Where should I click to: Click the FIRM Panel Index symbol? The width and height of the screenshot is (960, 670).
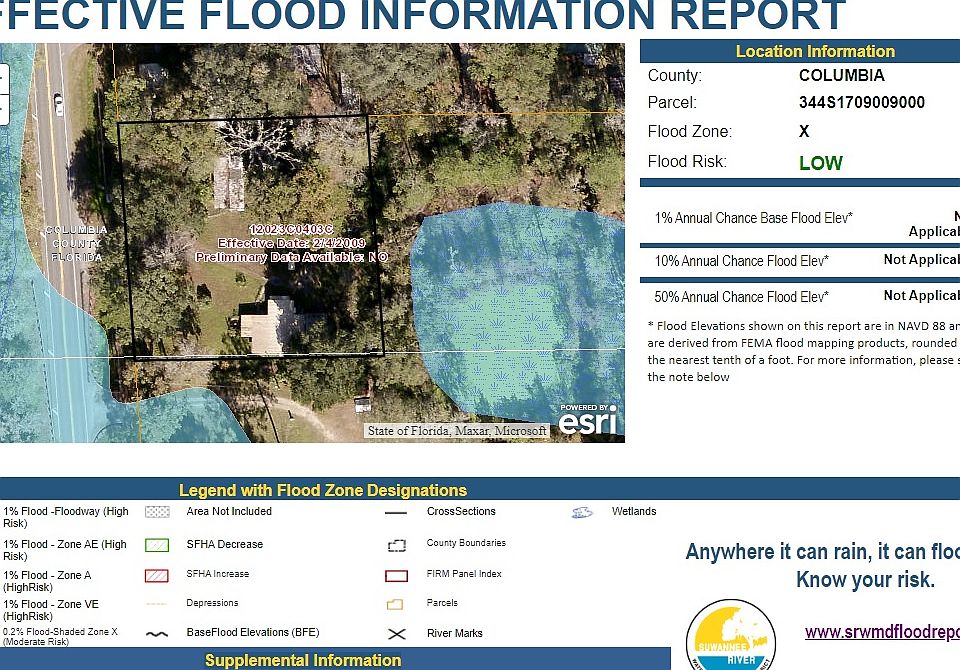[397, 575]
